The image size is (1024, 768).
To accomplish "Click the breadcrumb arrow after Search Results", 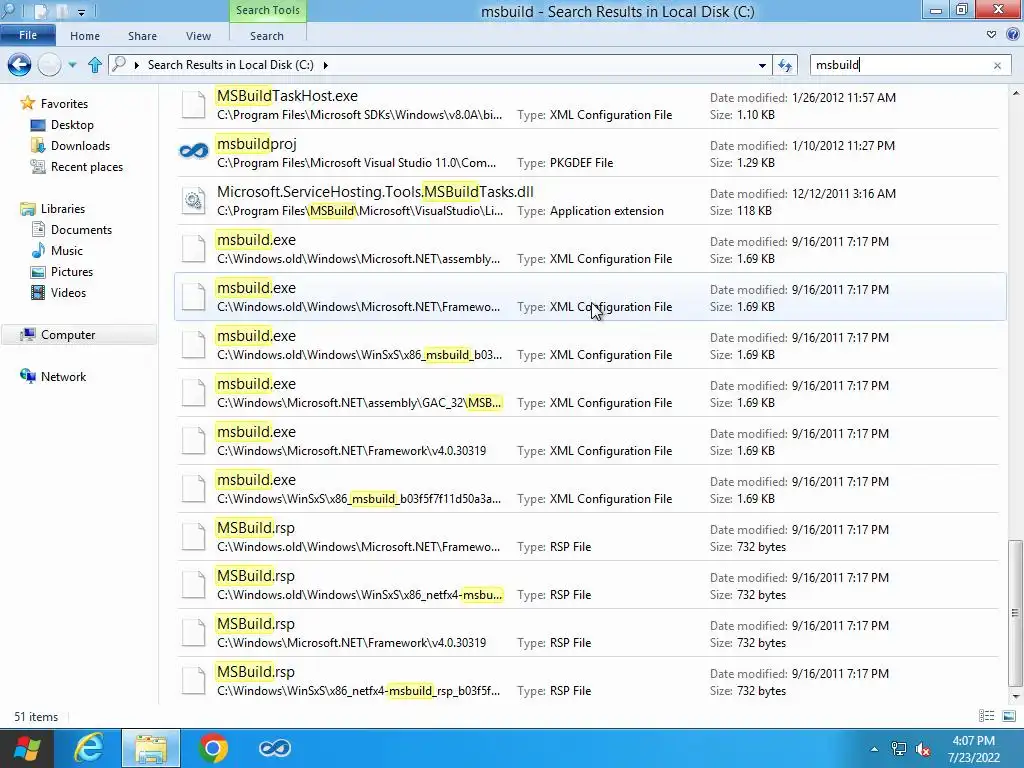I will coord(325,65).
